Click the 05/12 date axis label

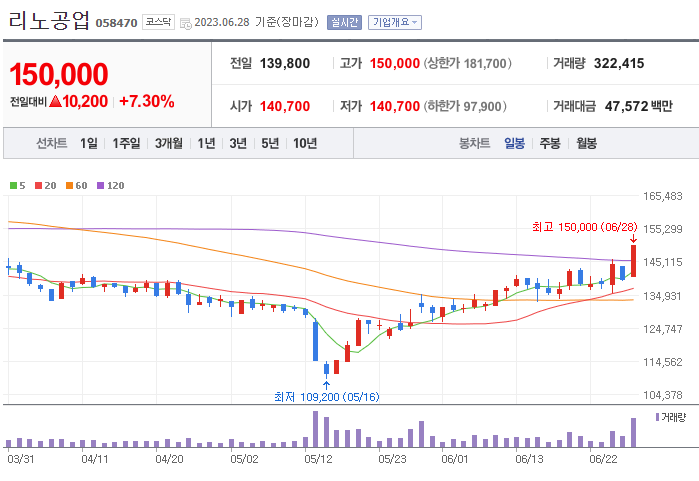(x=318, y=459)
